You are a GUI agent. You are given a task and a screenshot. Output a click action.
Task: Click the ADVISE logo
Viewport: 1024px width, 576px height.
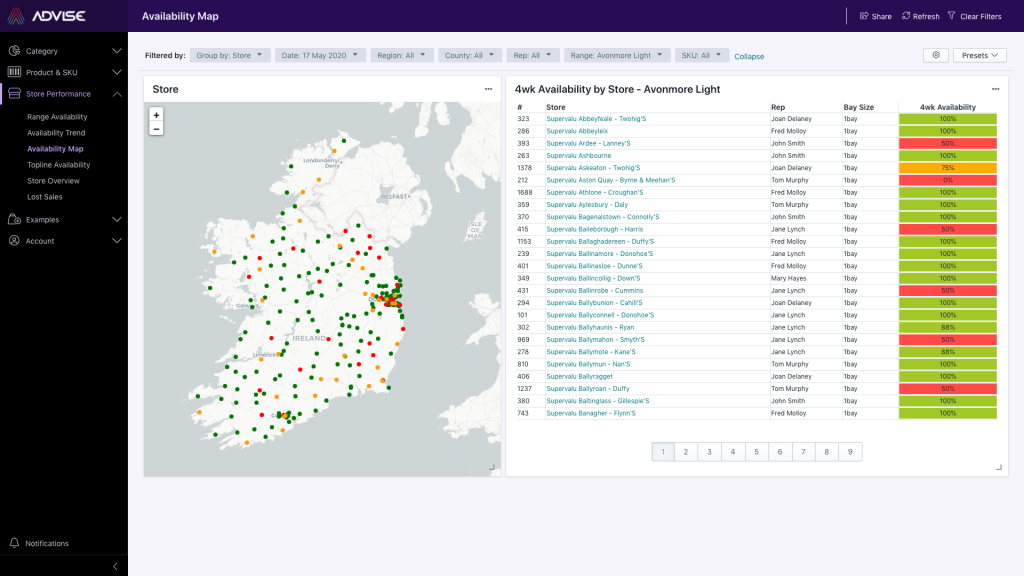pos(46,16)
